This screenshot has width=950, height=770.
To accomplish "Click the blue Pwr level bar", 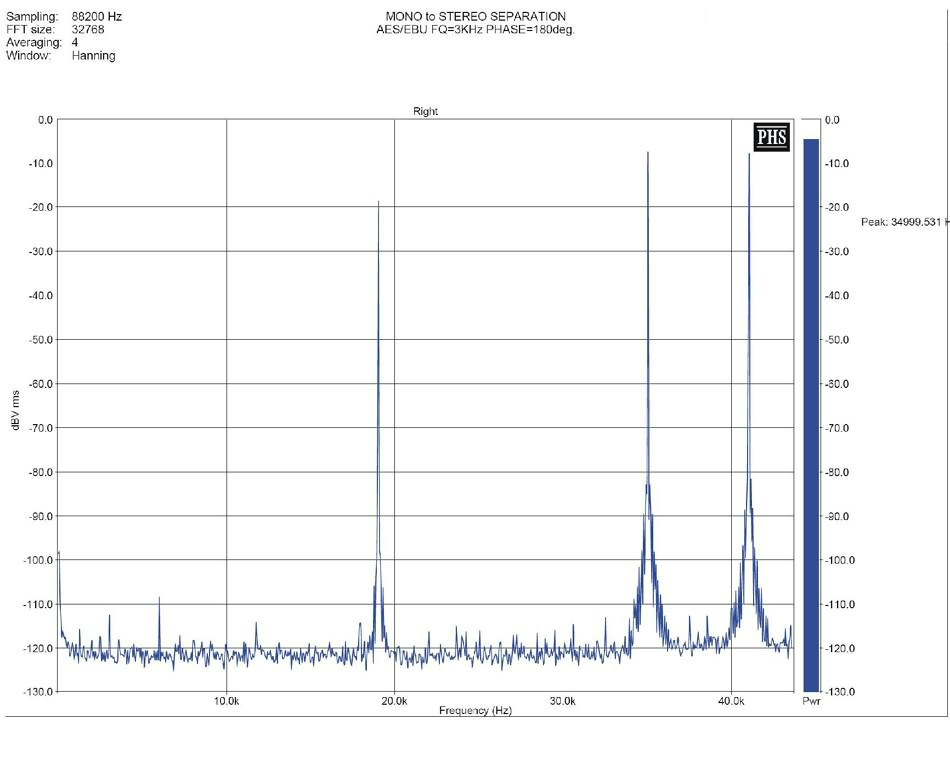I will 811,415.
